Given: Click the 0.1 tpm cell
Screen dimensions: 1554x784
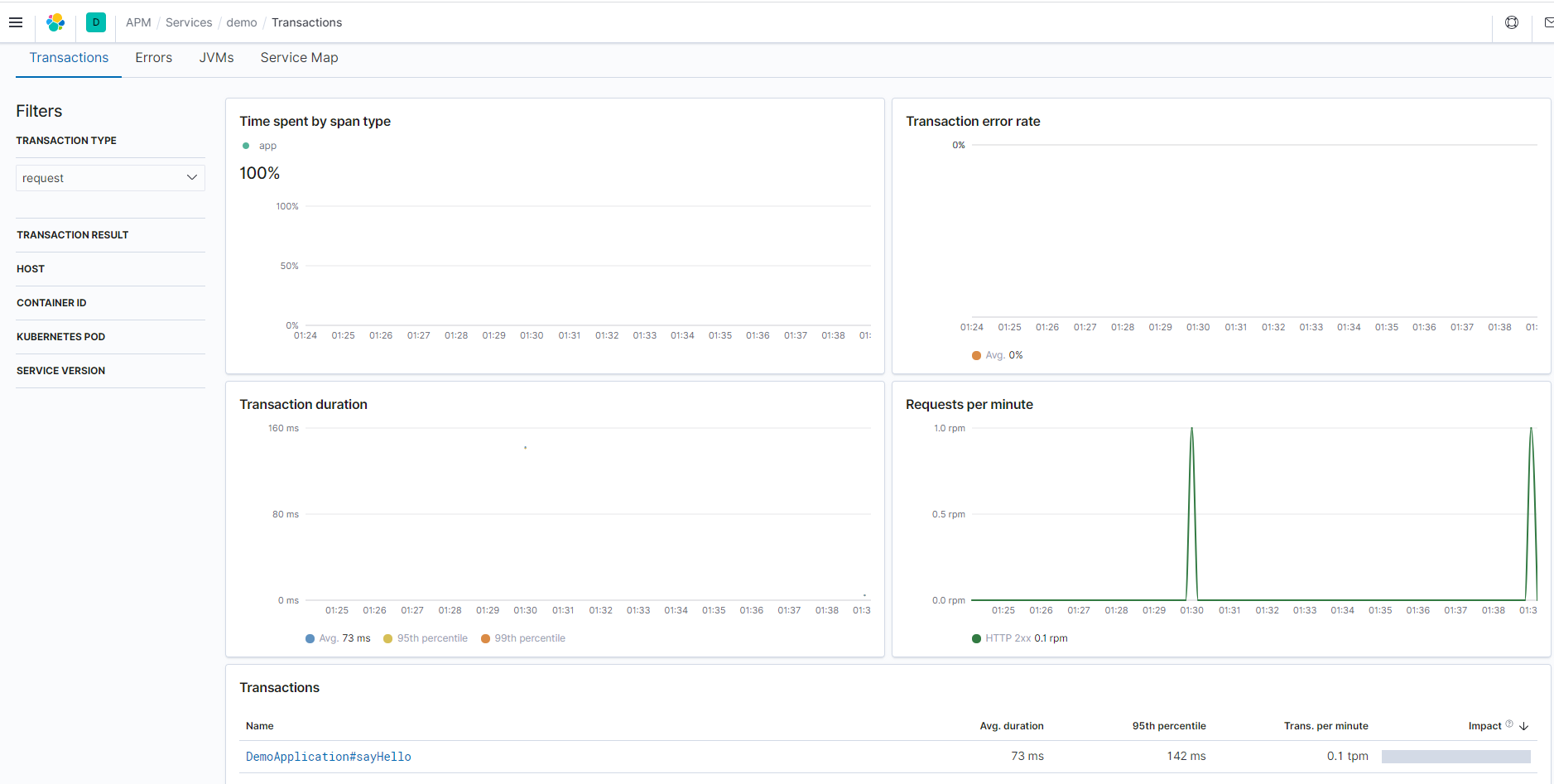Looking at the screenshot, I should [1348, 757].
